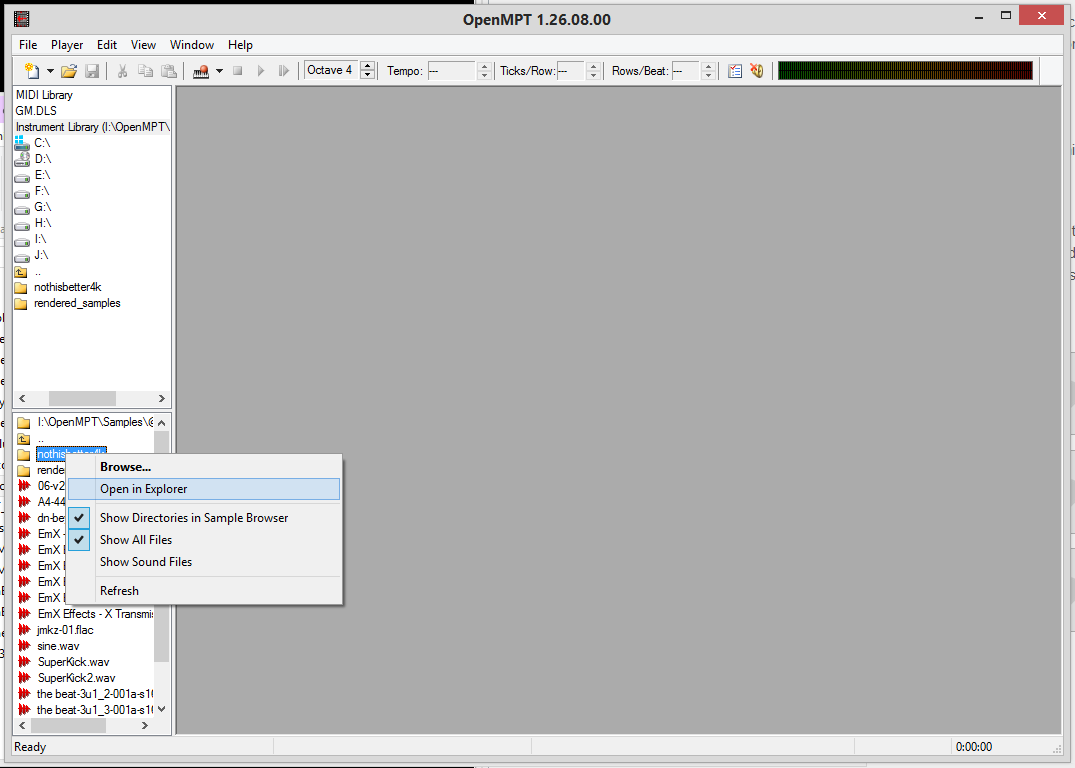Click sample browser vertical scrollbar down arrow

(x=162, y=710)
